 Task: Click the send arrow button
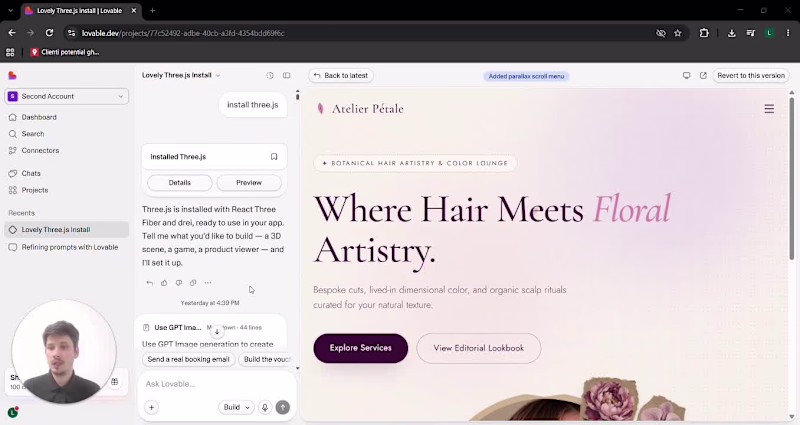283,407
